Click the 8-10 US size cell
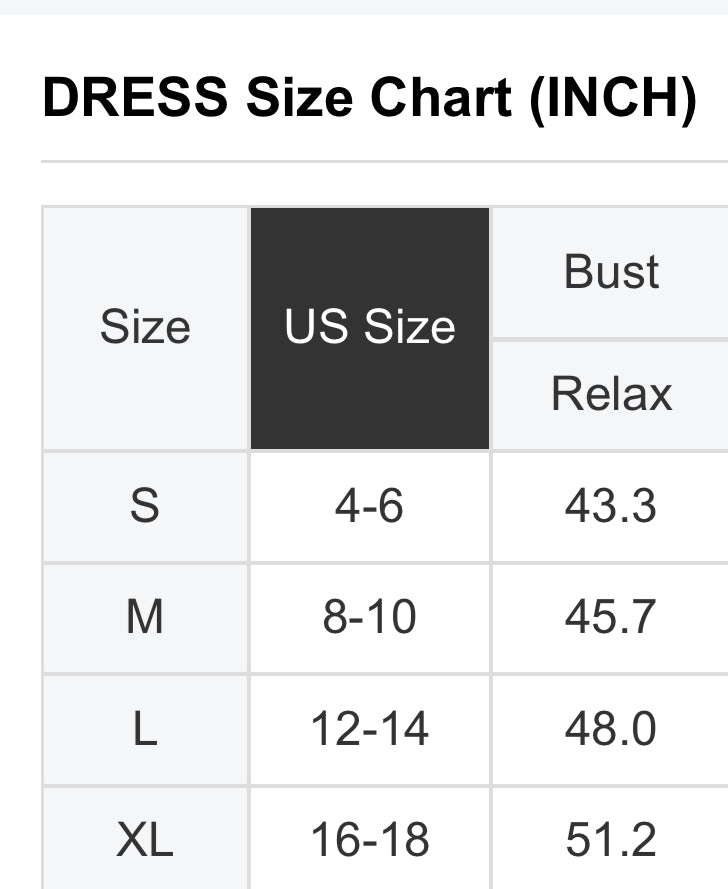Viewport: 728px width, 889px height. [x=370, y=617]
